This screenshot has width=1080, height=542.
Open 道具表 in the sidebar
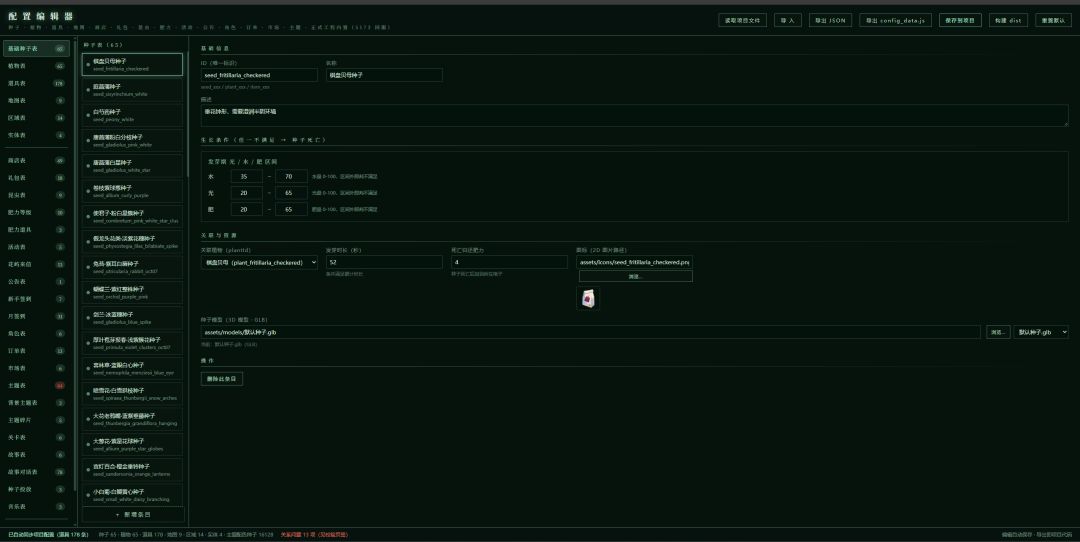[36, 83]
